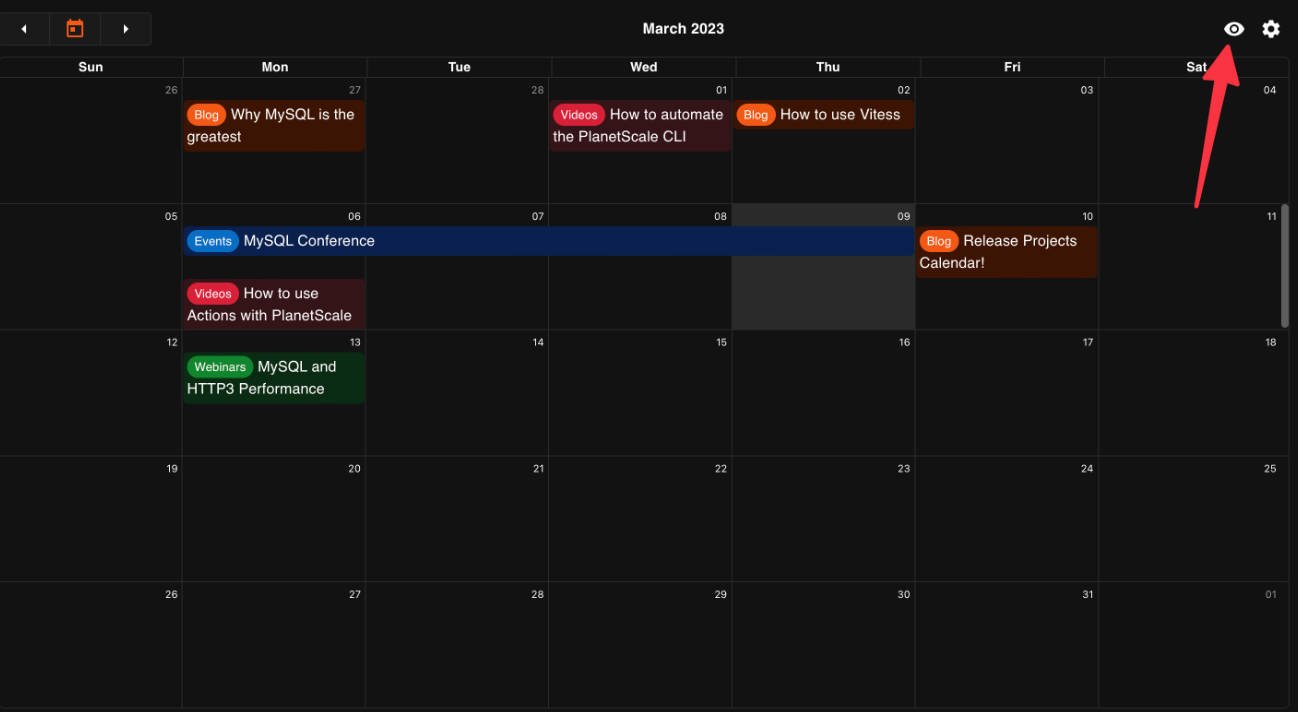Click the Webinars badge on the HTTP3 event

(220, 366)
